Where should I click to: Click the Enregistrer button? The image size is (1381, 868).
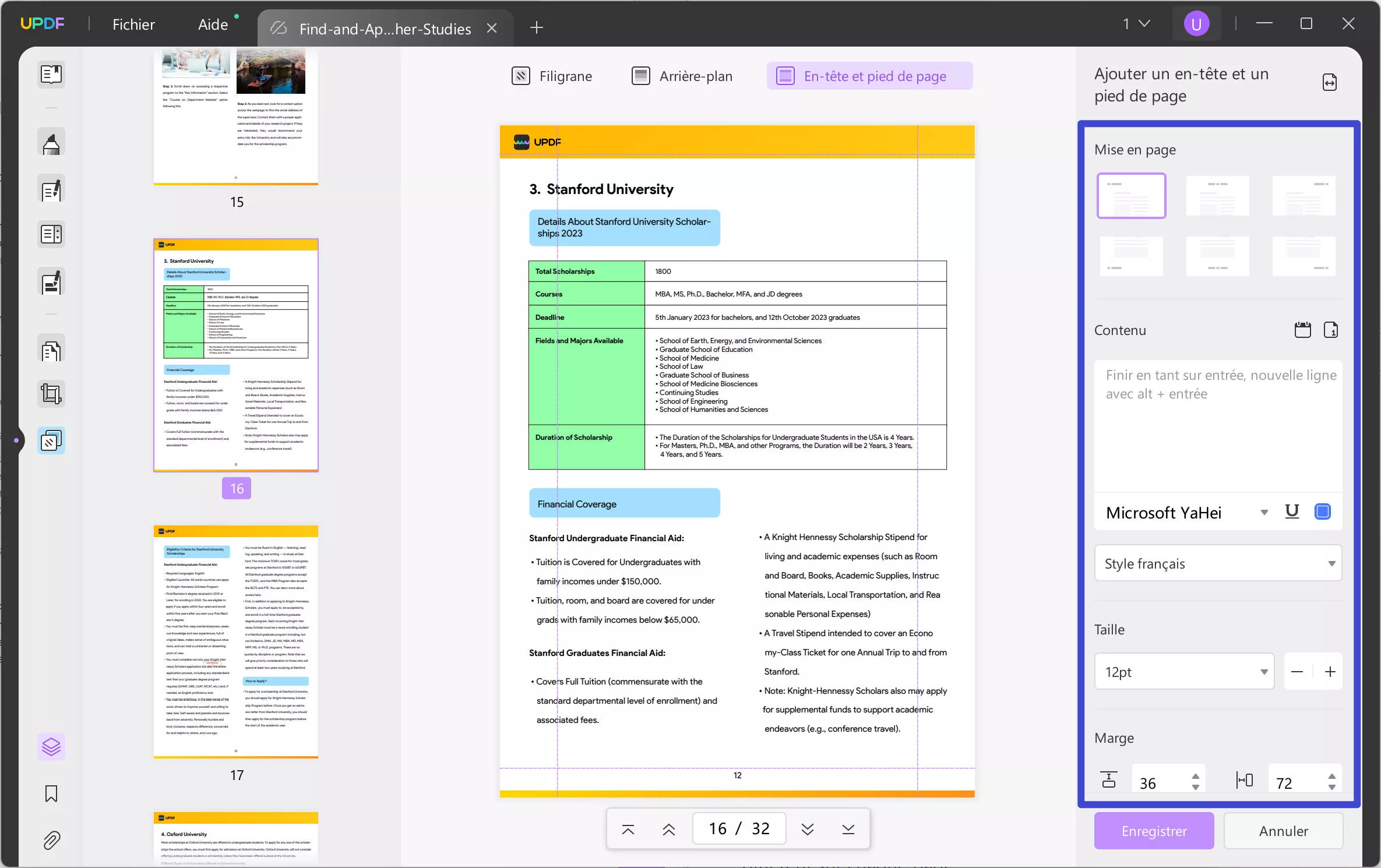click(x=1154, y=831)
